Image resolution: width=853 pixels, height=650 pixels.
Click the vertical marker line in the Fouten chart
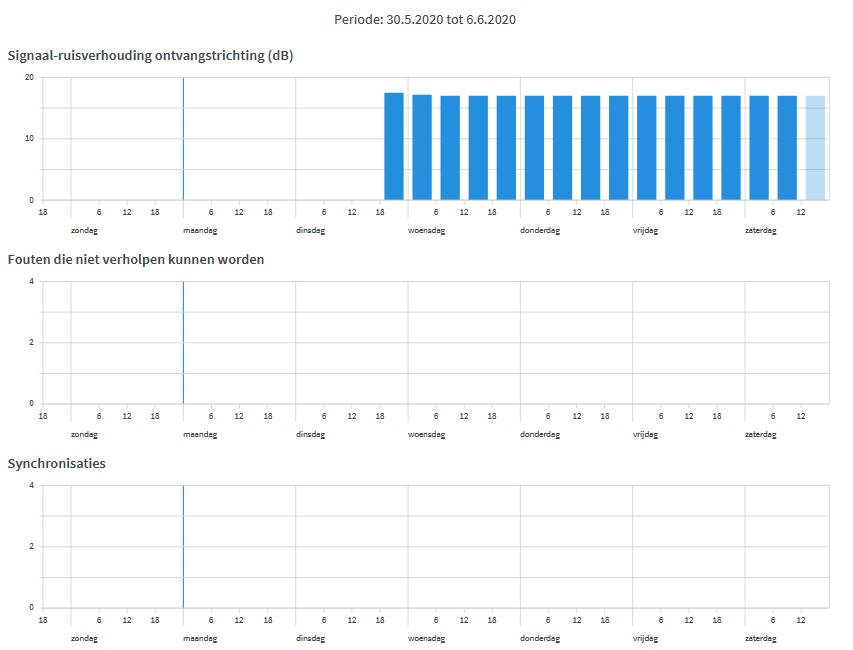click(183, 343)
